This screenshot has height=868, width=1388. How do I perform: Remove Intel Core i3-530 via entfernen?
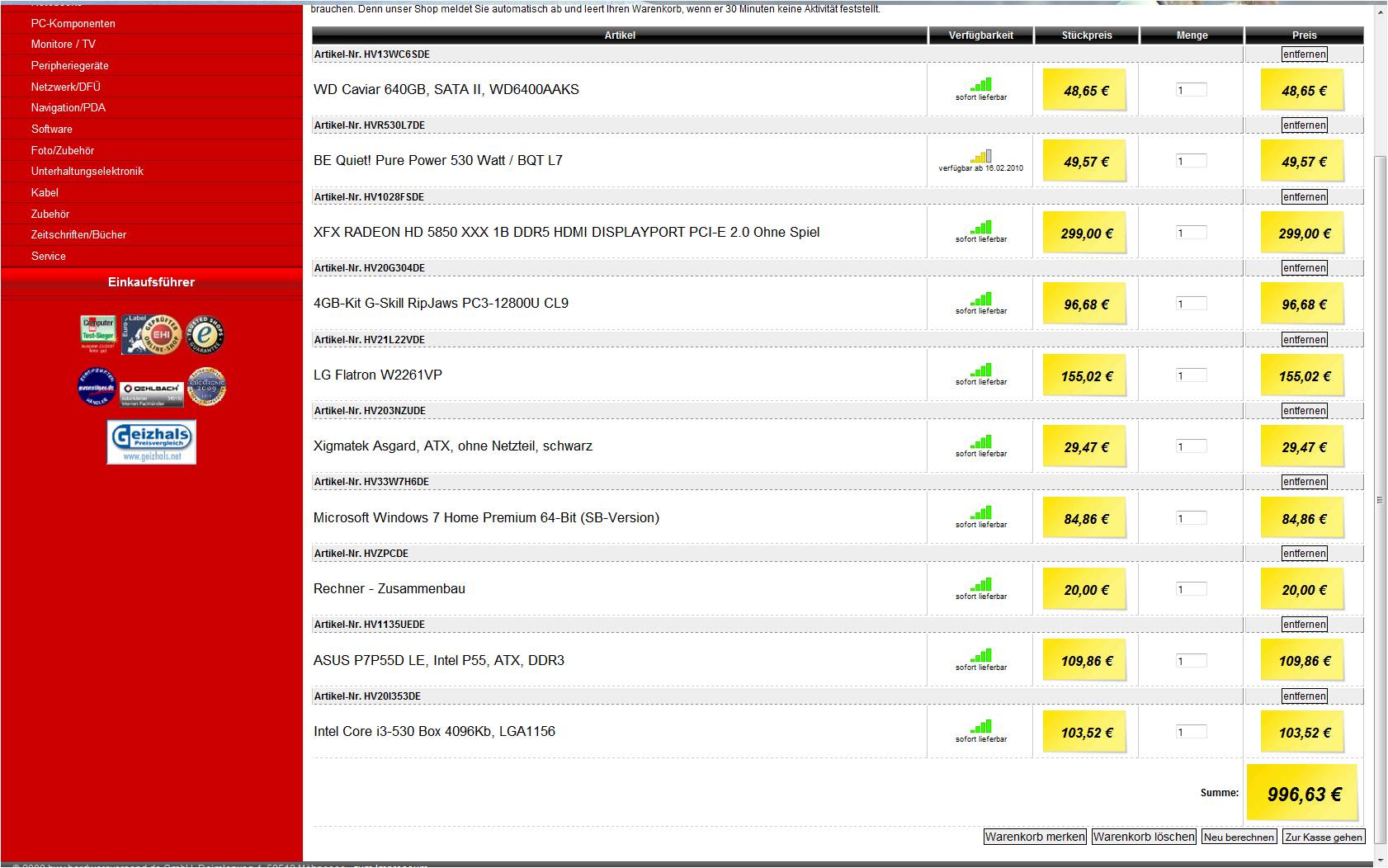click(1304, 696)
